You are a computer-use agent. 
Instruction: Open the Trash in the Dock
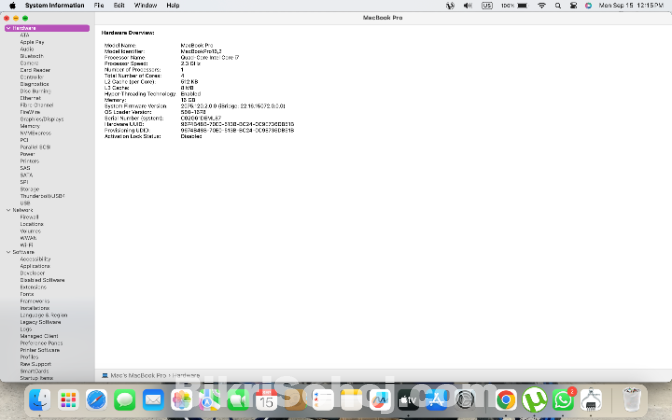pyautogui.click(x=631, y=400)
